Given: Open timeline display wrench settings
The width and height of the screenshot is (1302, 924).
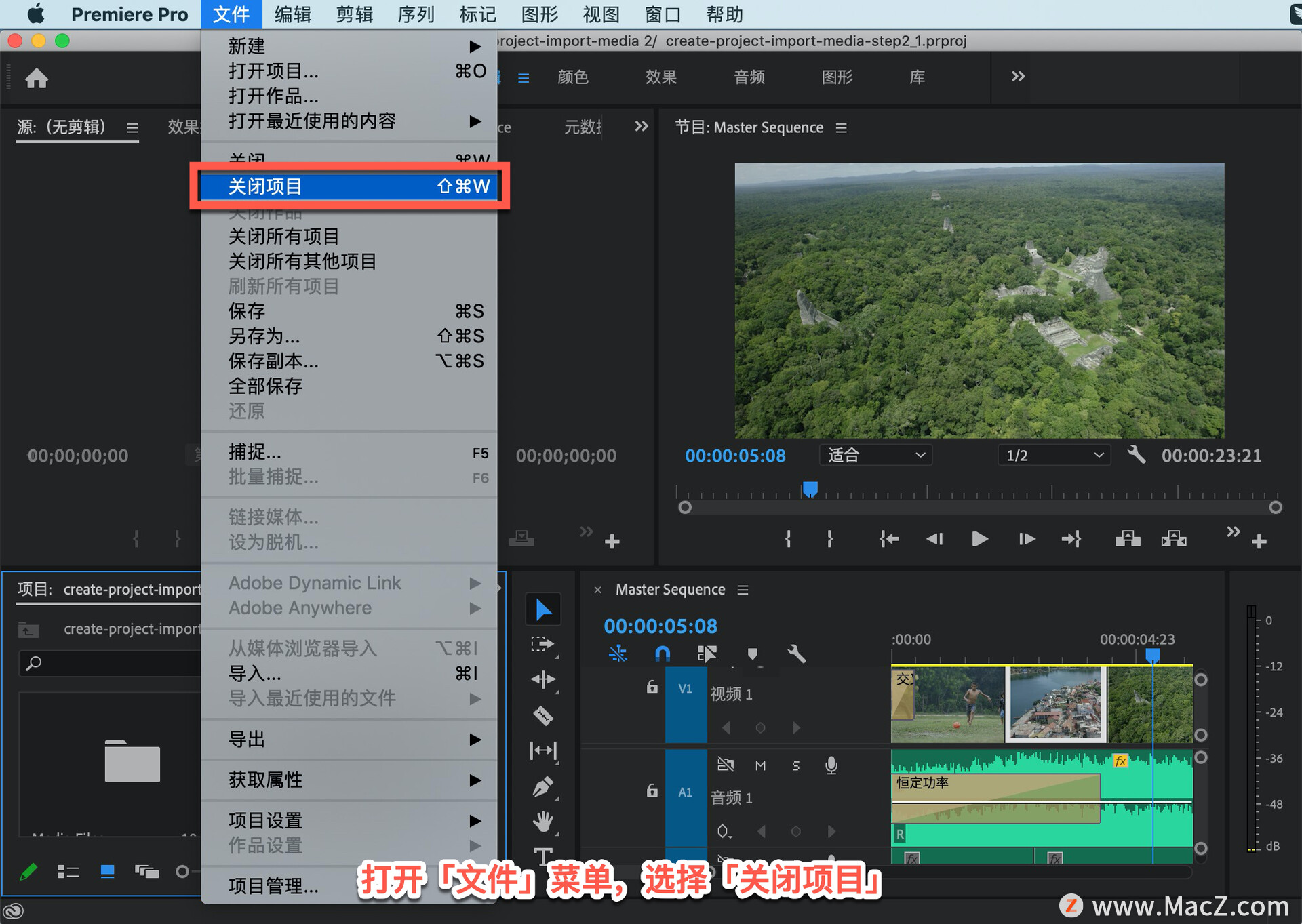Looking at the screenshot, I should click(796, 654).
